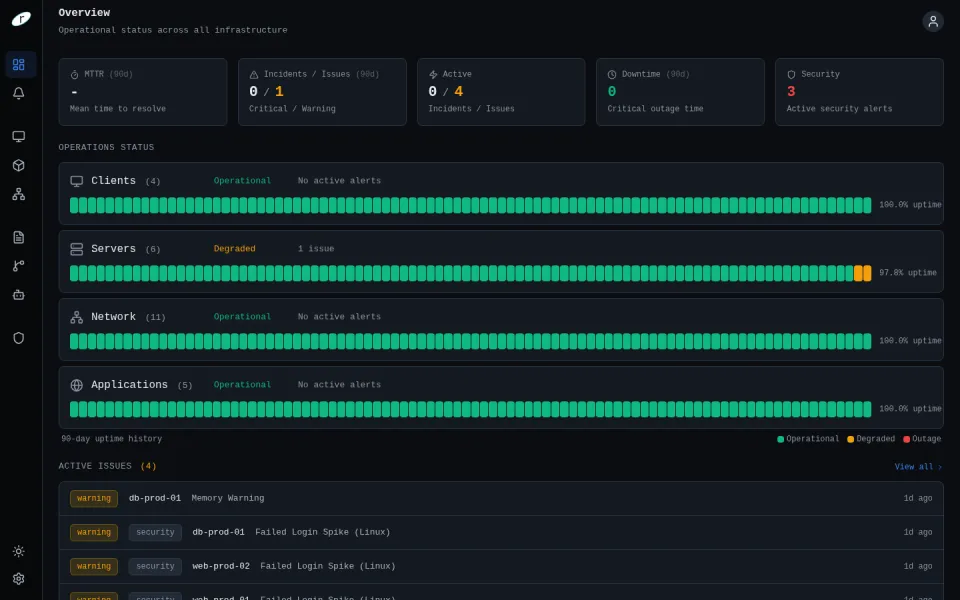Open the security shield icon in sidebar
This screenshot has height=600, width=960.
point(19,338)
